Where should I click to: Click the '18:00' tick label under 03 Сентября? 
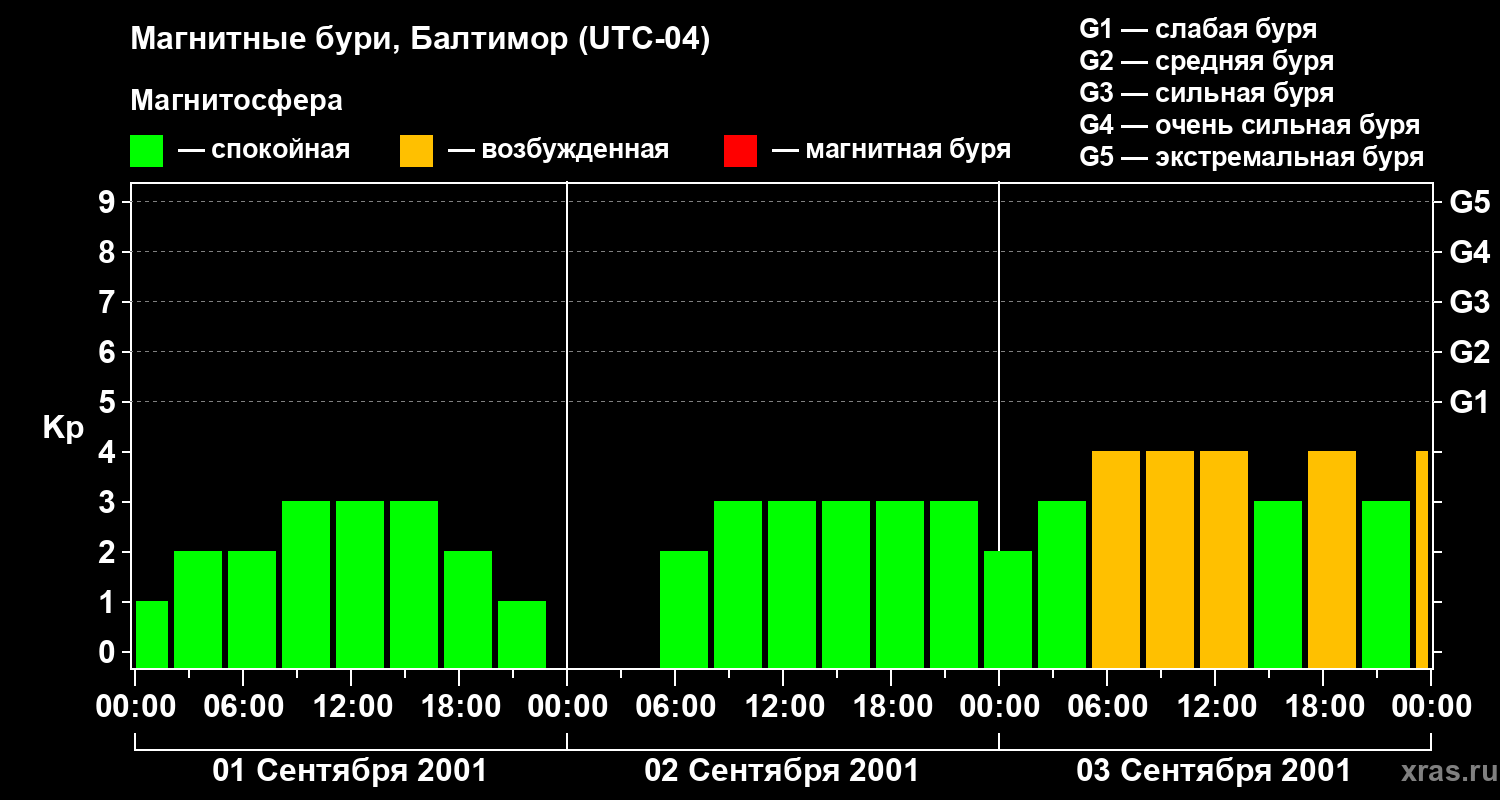(1323, 707)
